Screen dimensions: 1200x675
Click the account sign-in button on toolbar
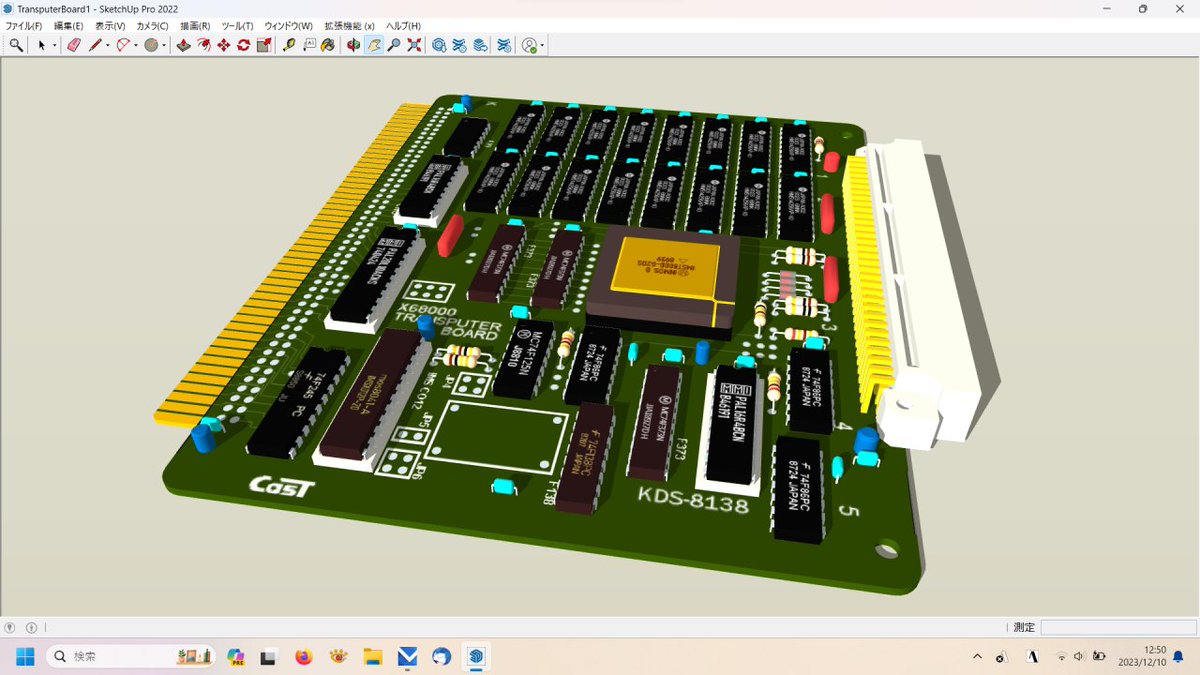[531, 44]
